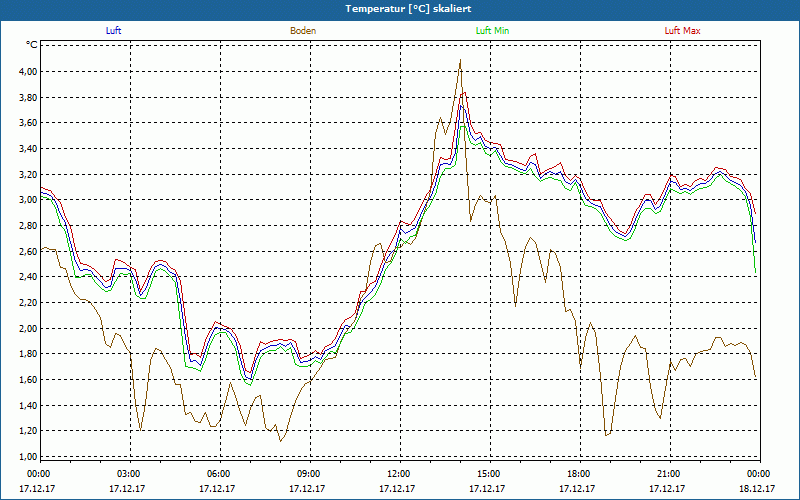This screenshot has width=800, height=500.
Task: Click the 4,00 y-axis value
Action: pos(30,71)
